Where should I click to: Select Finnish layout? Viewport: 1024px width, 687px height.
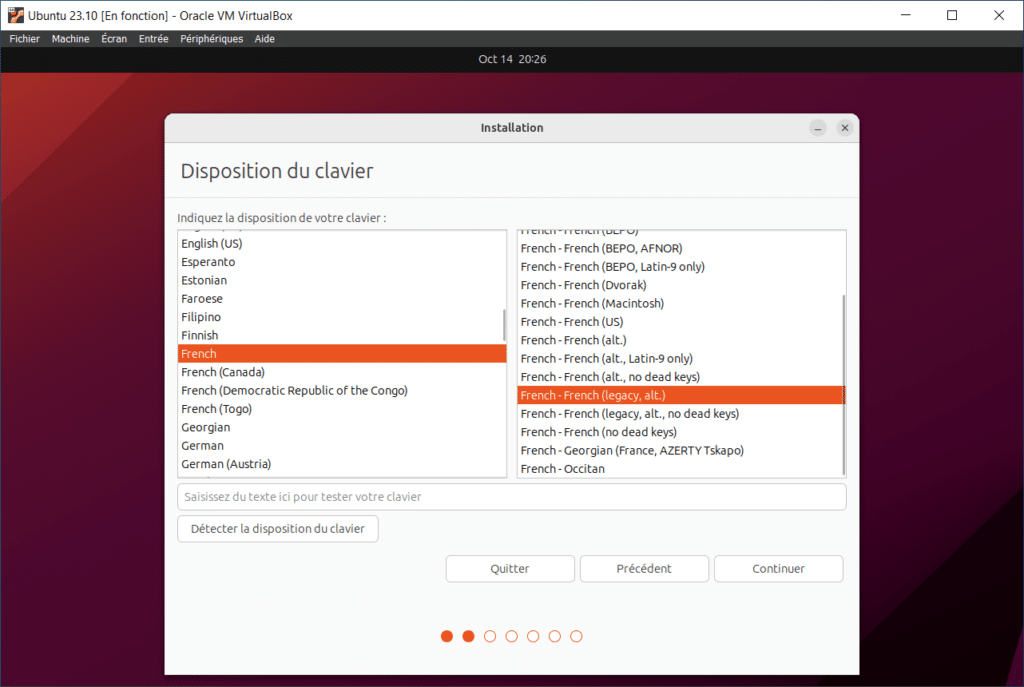pos(342,335)
